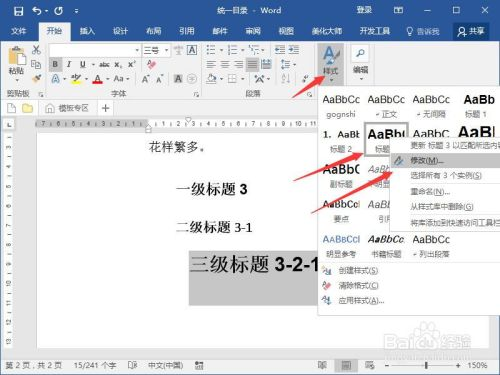Switch to the 插入 Insert tab

click(x=87, y=31)
